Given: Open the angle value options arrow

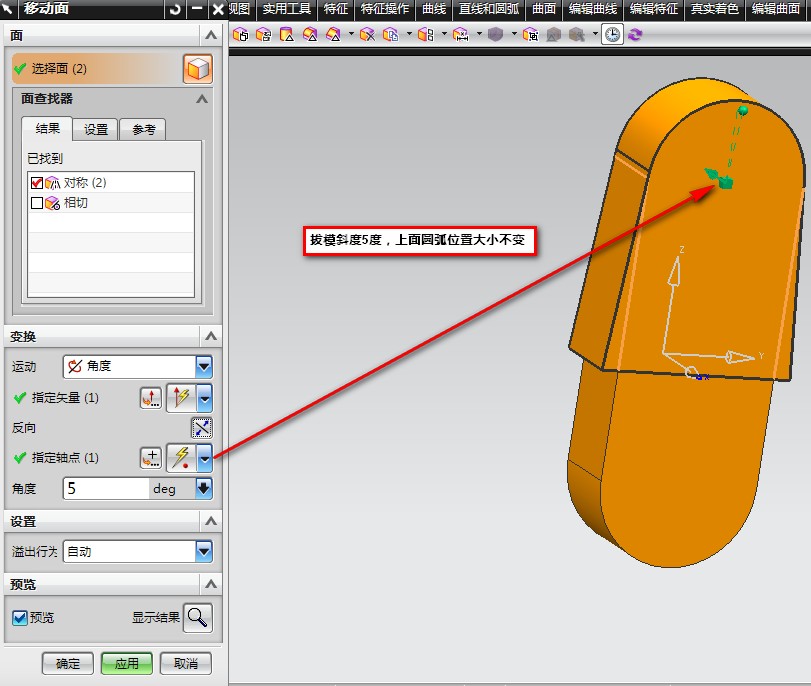Looking at the screenshot, I should coord(204,488).
